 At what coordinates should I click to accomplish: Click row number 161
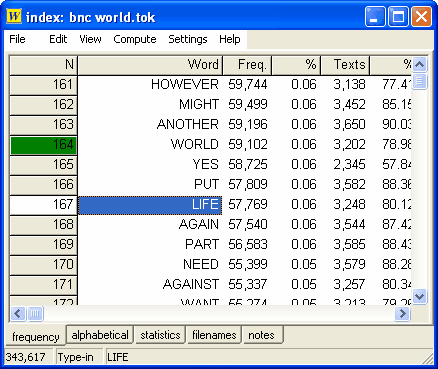[x=44, y=85]
